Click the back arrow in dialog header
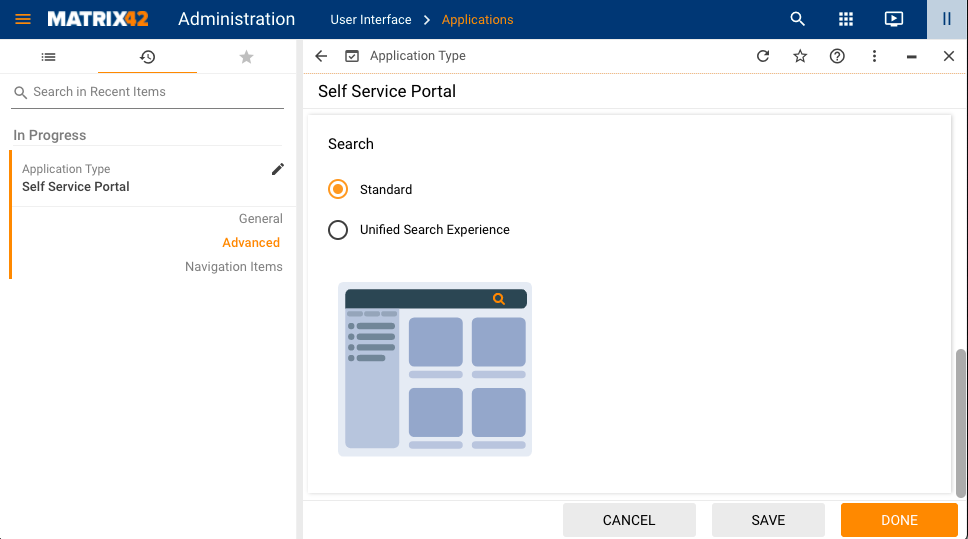The width and height of the screenshot is (968, 539). [x=321, y=56]
